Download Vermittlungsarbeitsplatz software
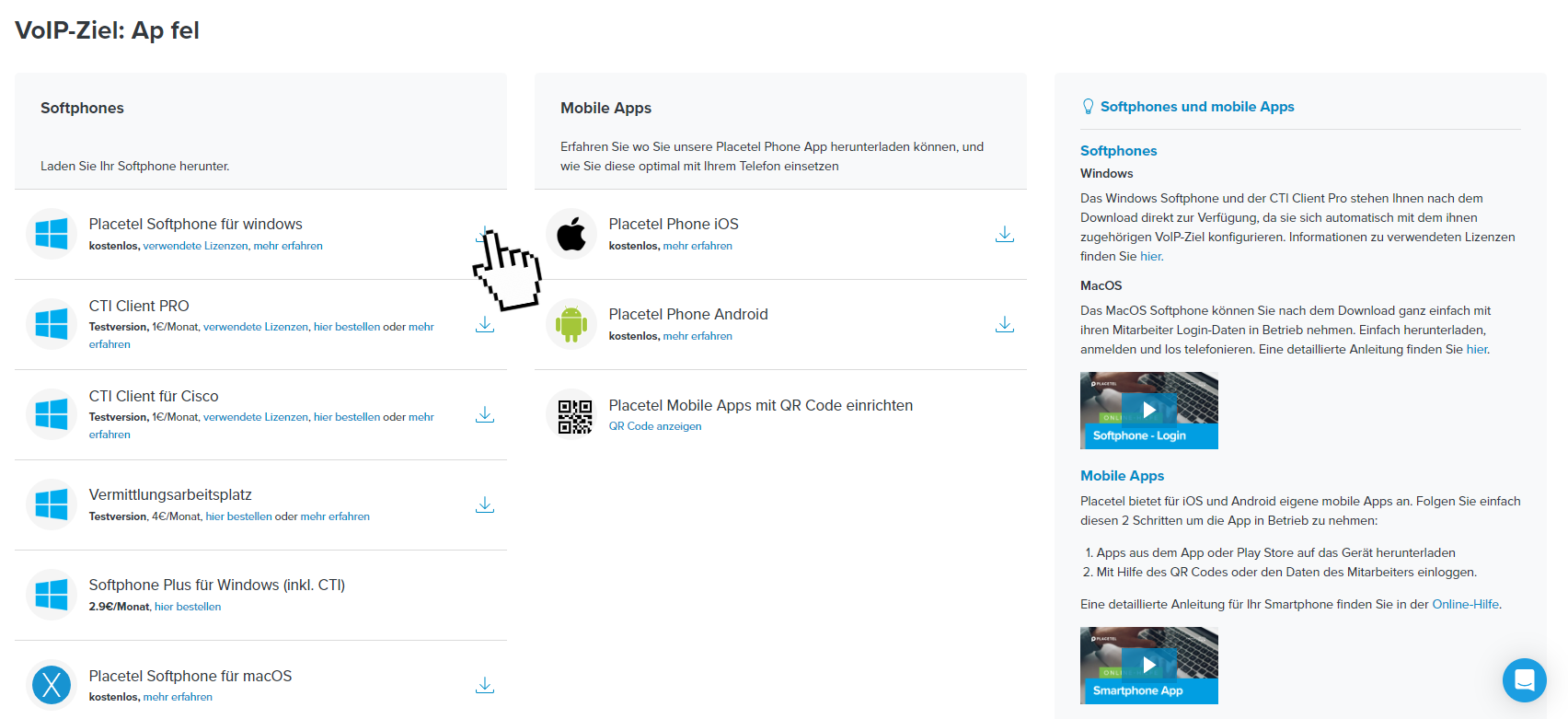 (485, 504)
